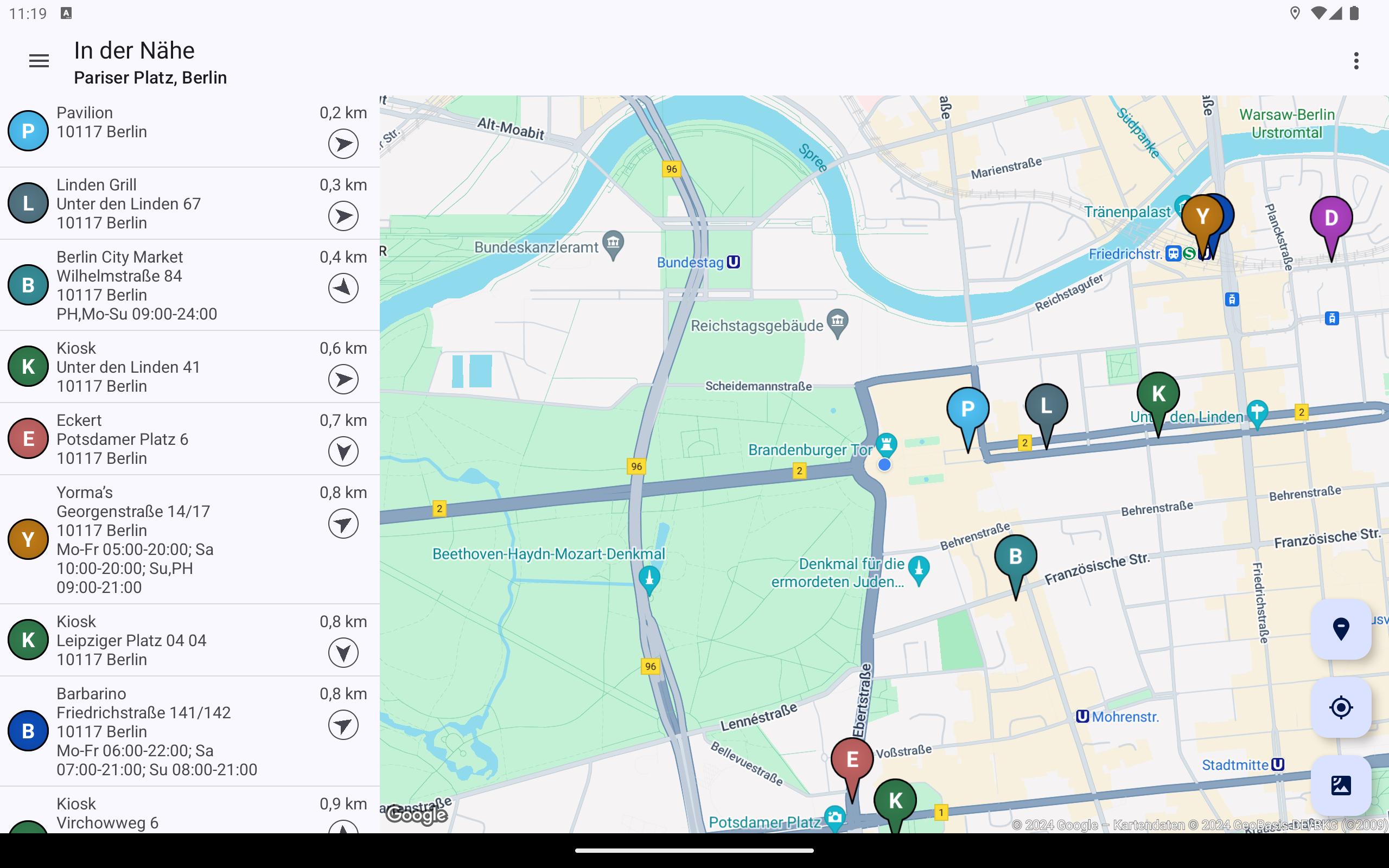Click 'Pariser Platz, Berlin' subtitle
1389x868 pixels.
[x=150, y=78]
